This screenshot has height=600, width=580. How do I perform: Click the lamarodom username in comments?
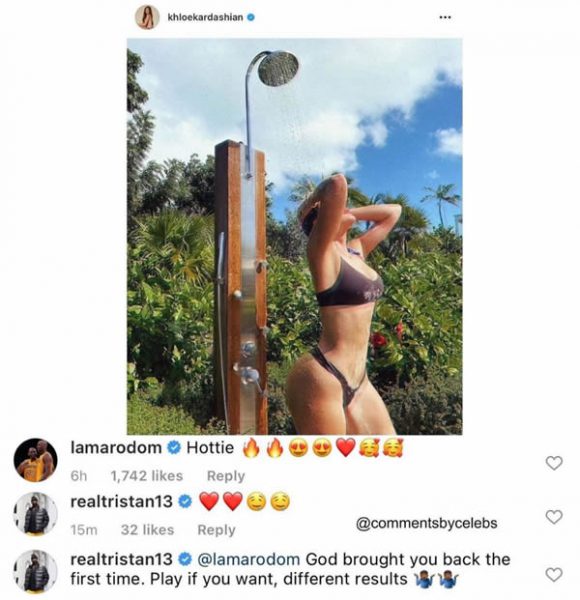tap(116, 447)
